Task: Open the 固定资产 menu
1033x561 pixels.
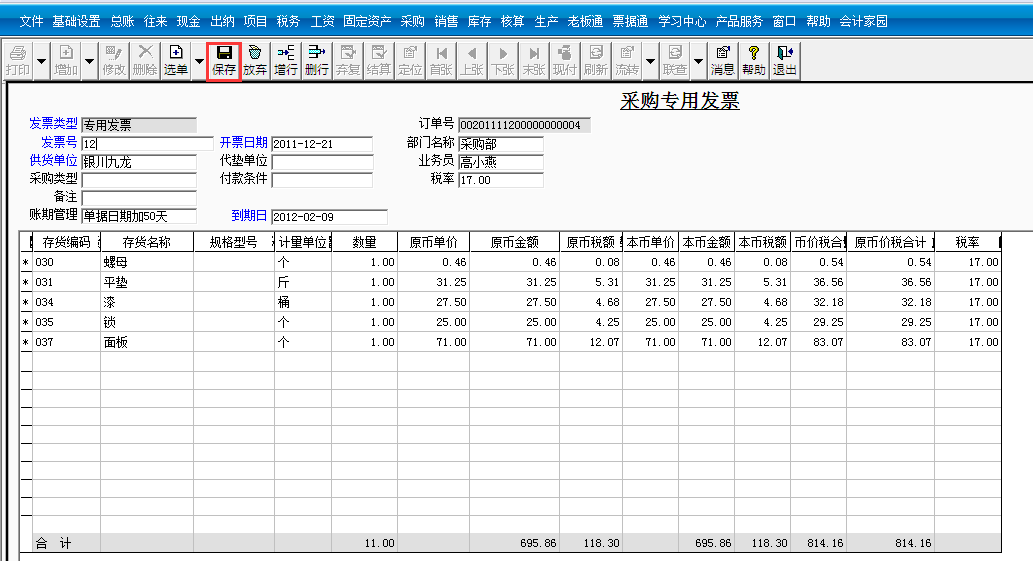Action: pyautogui.click(x=367, y=21)
